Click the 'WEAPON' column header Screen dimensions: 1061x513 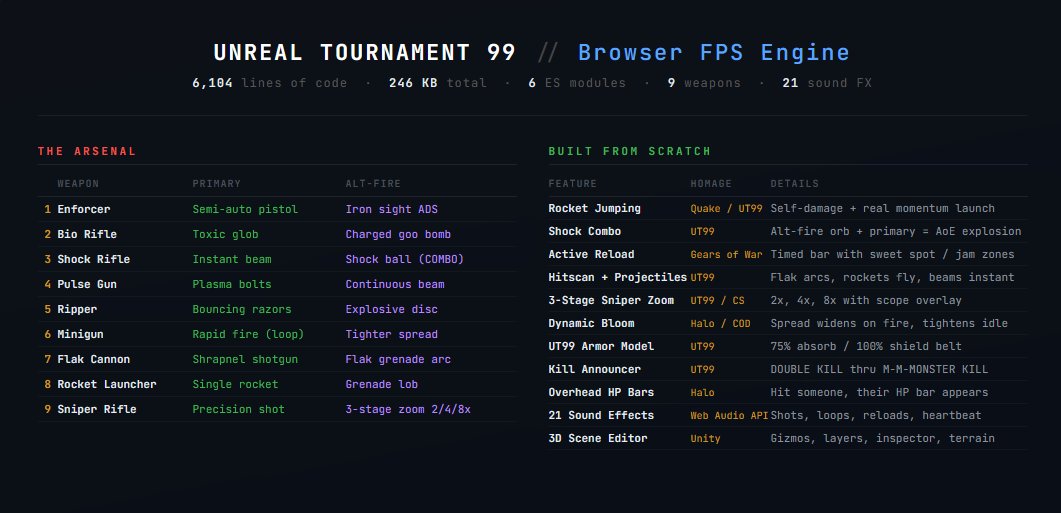pos(78,183)
